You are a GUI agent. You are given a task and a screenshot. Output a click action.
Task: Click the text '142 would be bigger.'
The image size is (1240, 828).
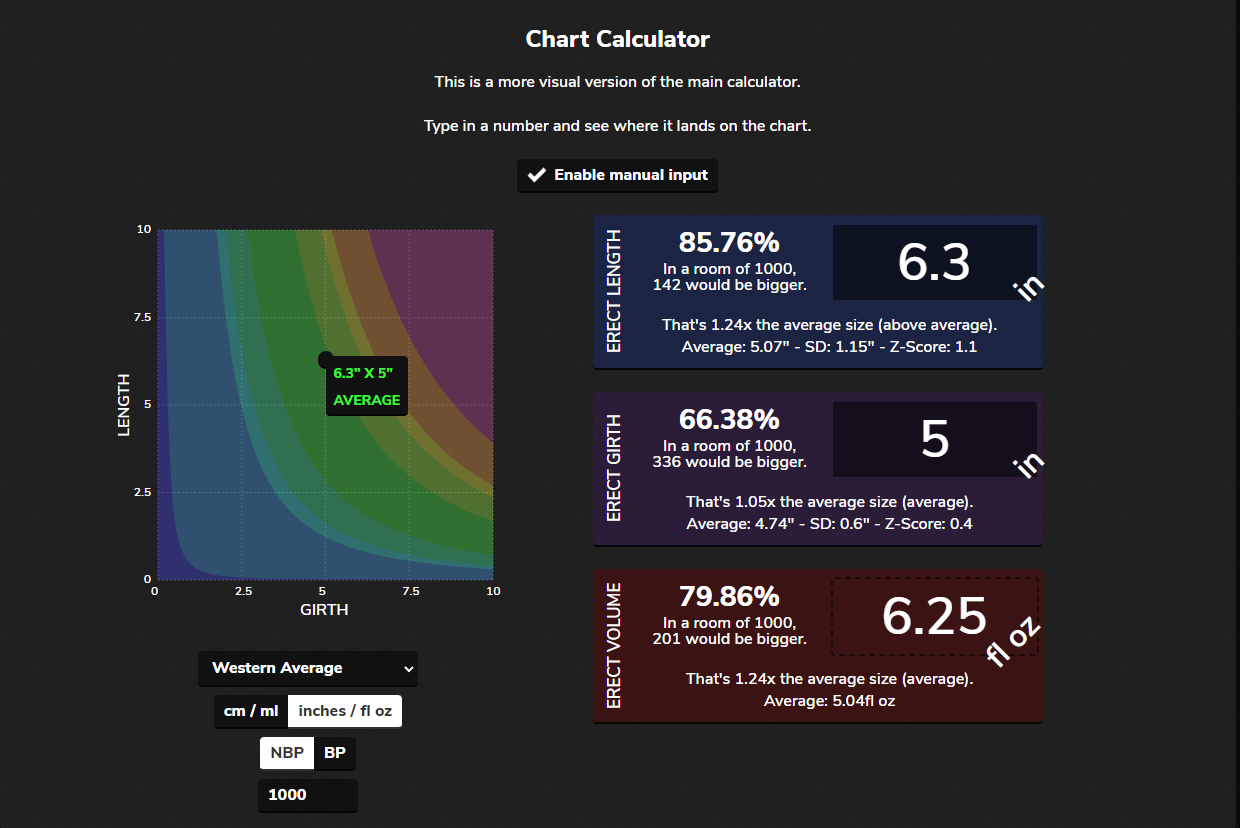coord(730,285)
